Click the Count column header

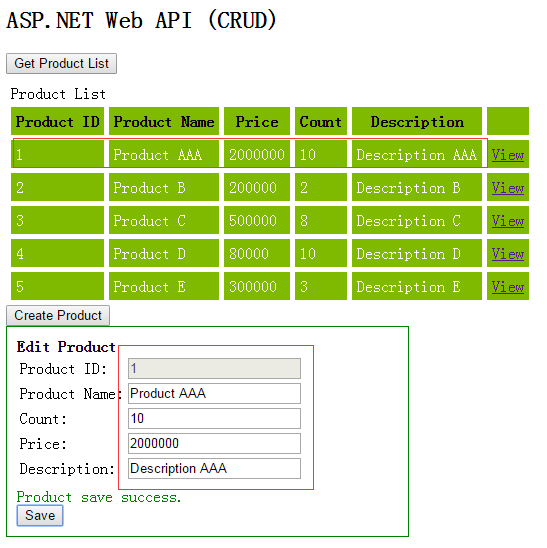[321, 121]
